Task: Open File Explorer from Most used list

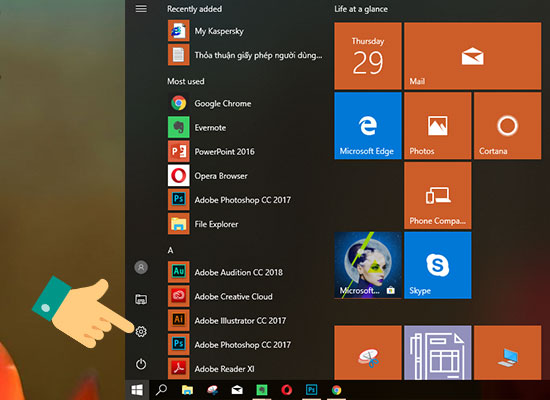Action: point(245,224)
